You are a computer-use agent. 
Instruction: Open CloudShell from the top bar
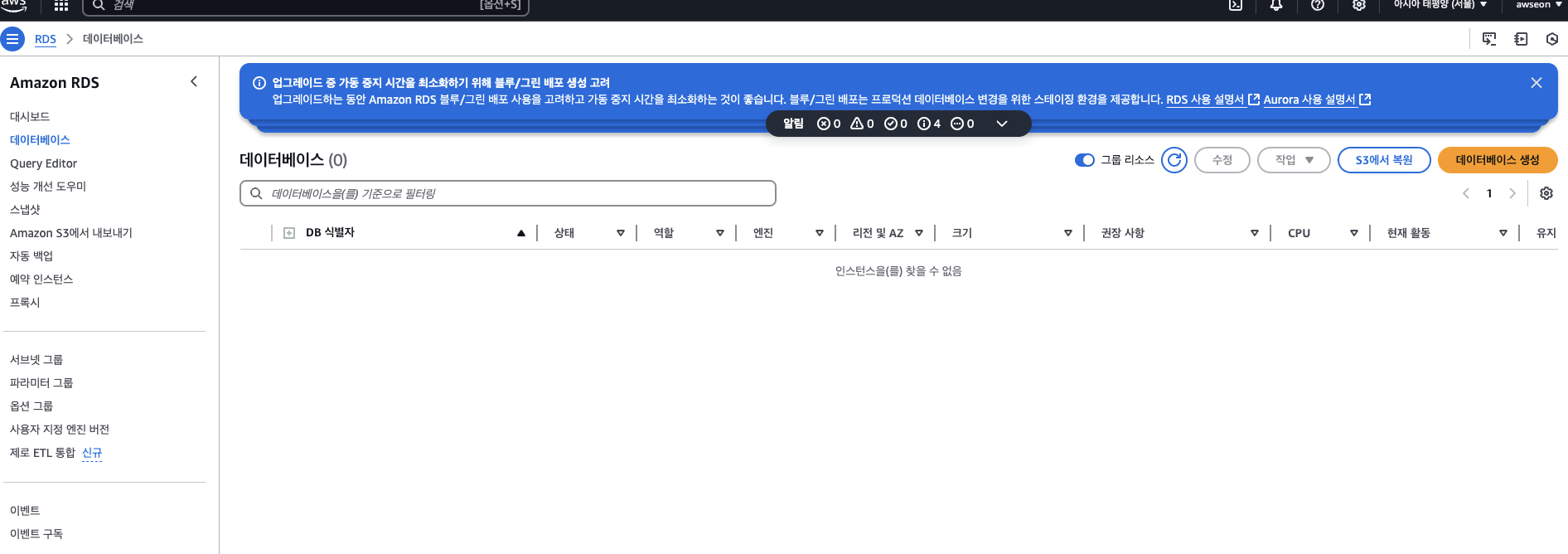[1236, 5]
